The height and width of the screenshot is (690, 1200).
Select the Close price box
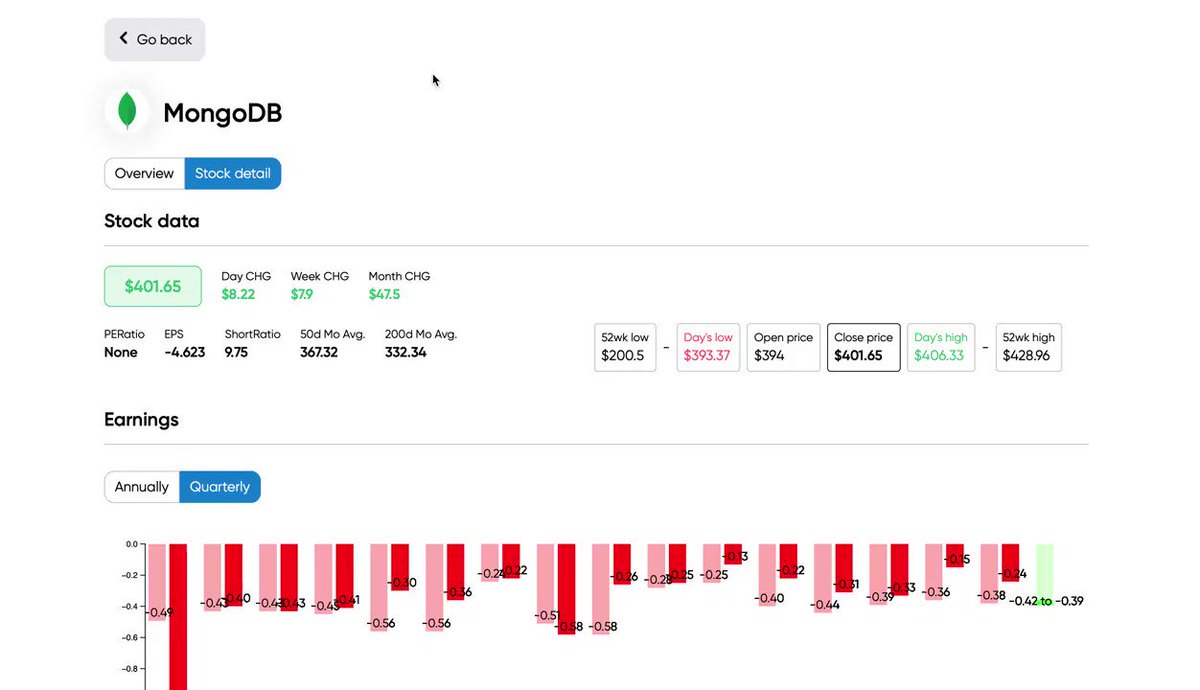[864, 347]
